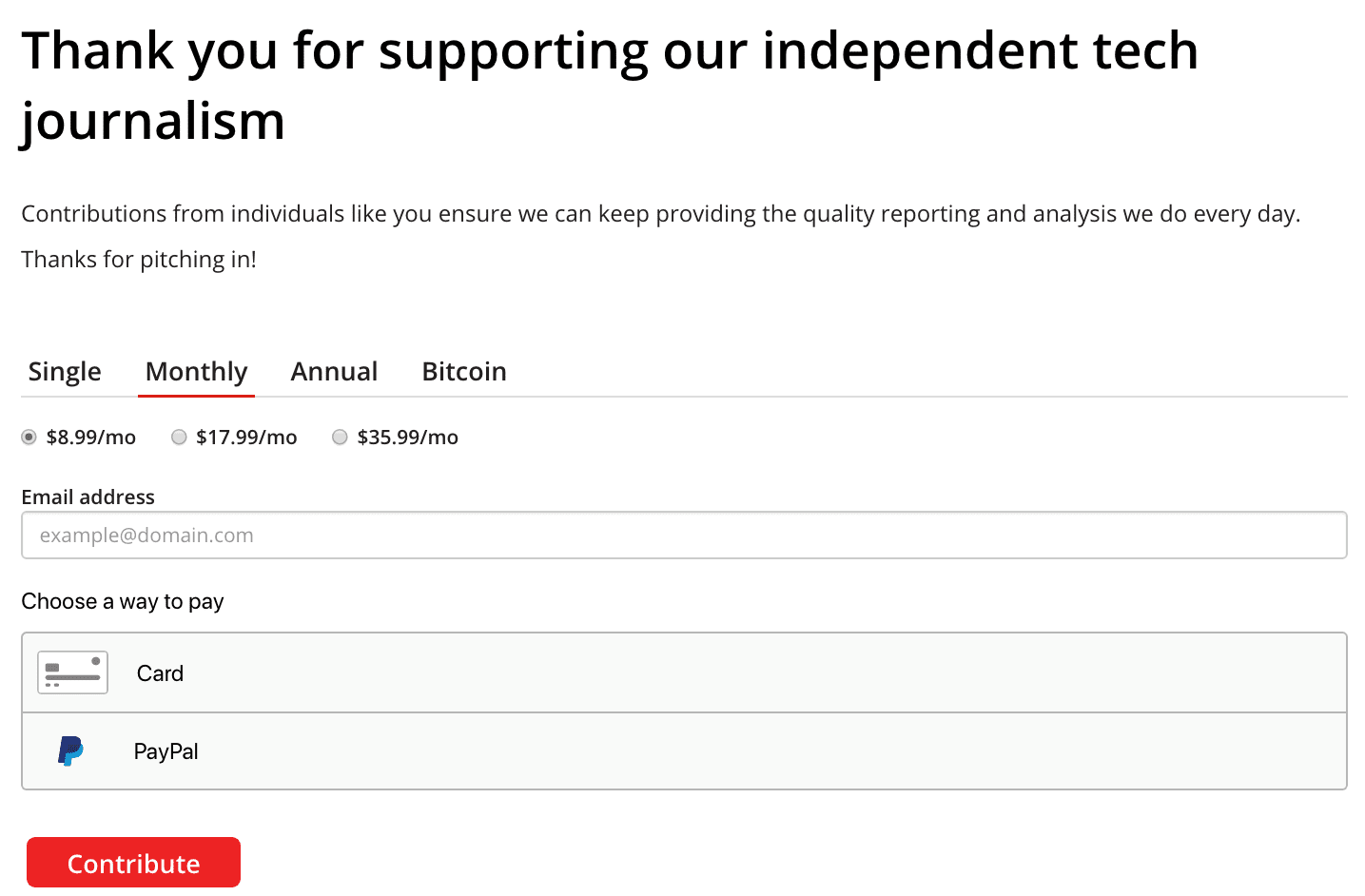Switch to the Annual tab
Viewport: 1365px width, 896px height.
tap(334, 371)
